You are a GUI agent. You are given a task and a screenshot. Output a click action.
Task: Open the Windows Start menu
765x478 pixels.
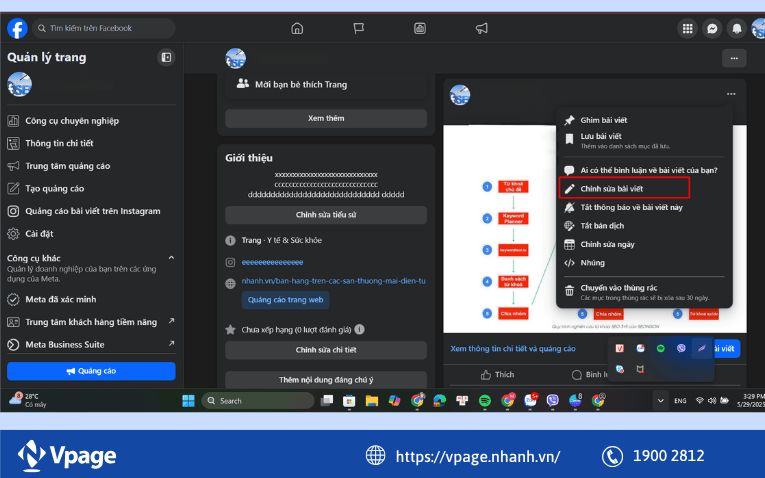pyautogui.click(x=188, y=401)
